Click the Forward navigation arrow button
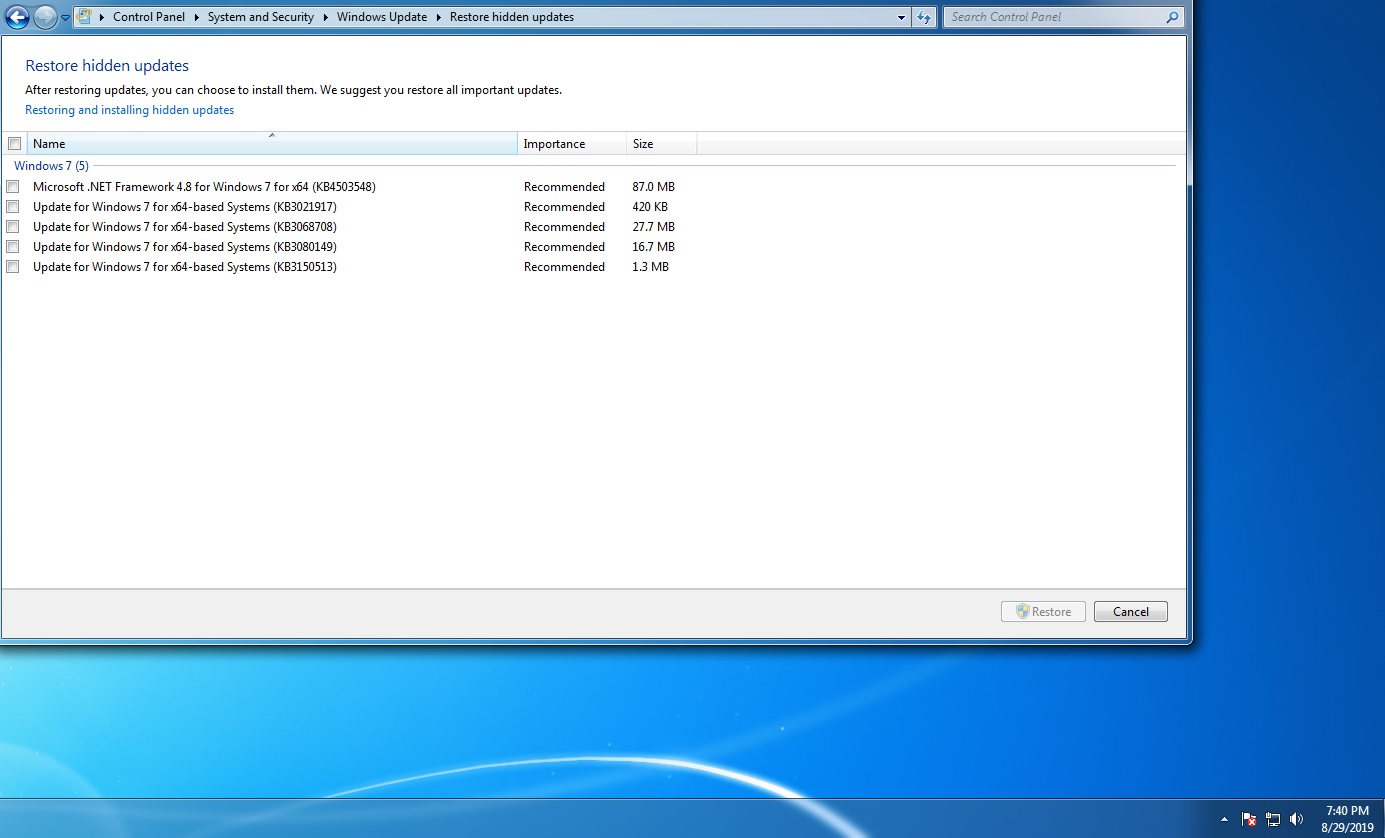The width and height of the screenshot is (1385, 838). (45, 17)
